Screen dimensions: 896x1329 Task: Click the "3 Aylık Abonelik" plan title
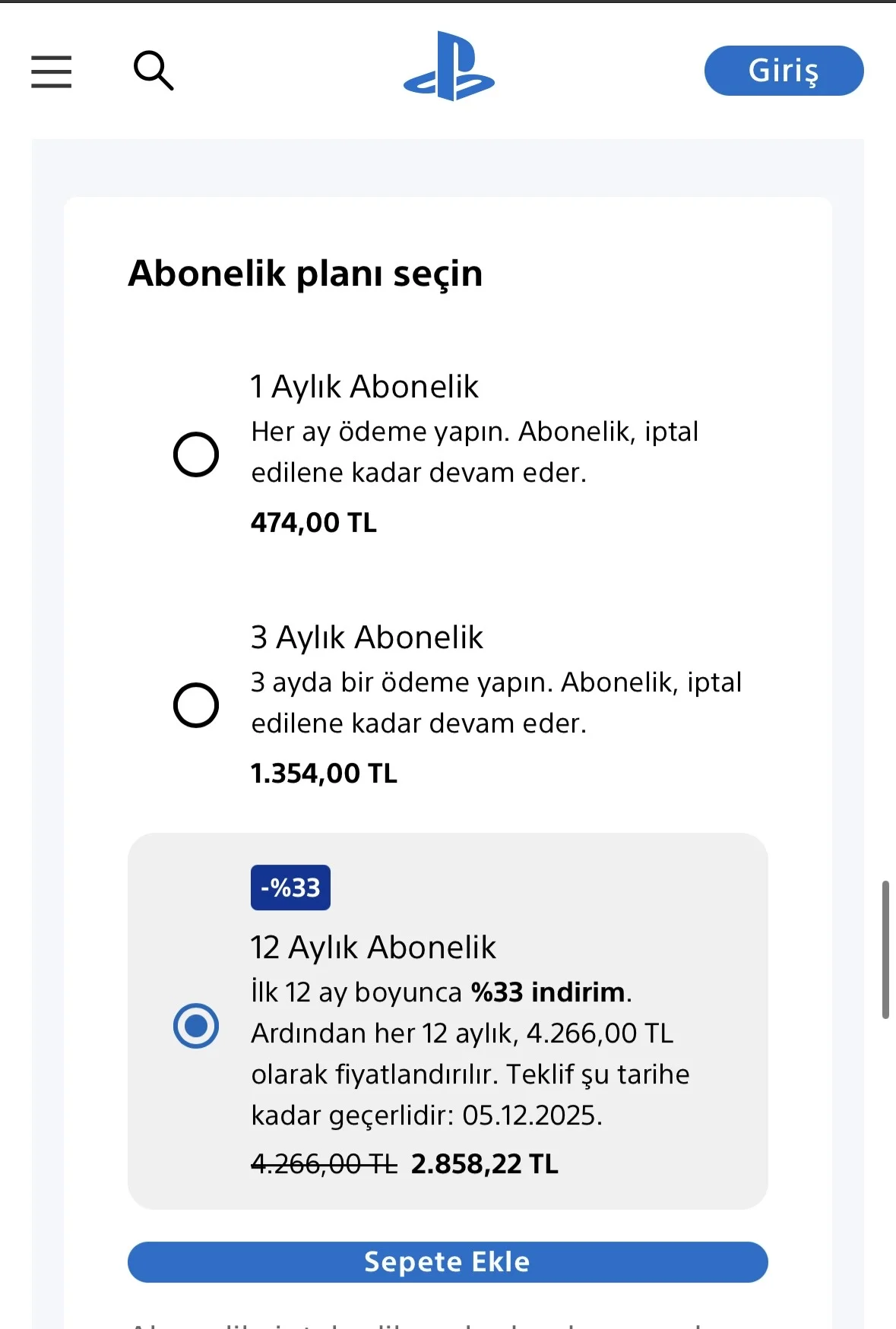click(x=367, y=638)
